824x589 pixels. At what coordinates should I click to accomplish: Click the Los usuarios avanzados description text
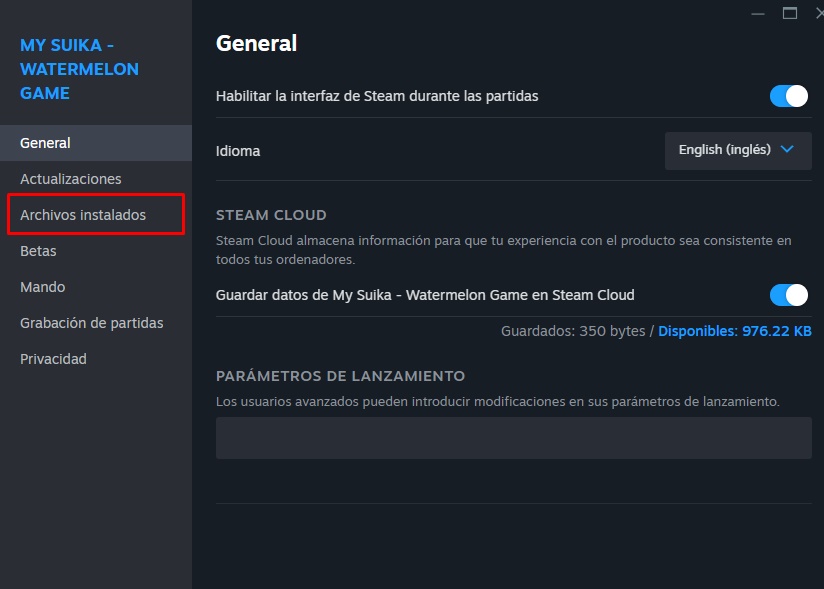[x=498, y=401]
